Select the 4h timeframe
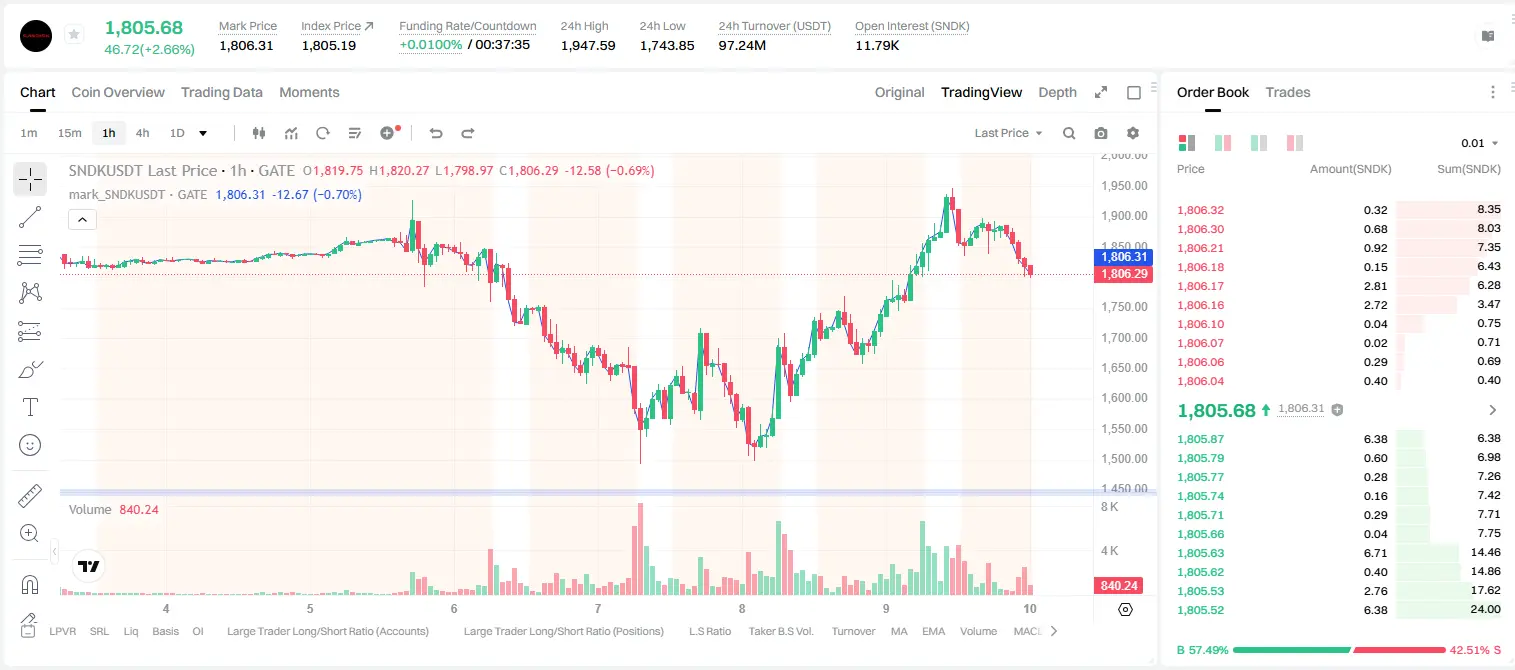Viewport: 1515px width, 670px height. point(142,133)
